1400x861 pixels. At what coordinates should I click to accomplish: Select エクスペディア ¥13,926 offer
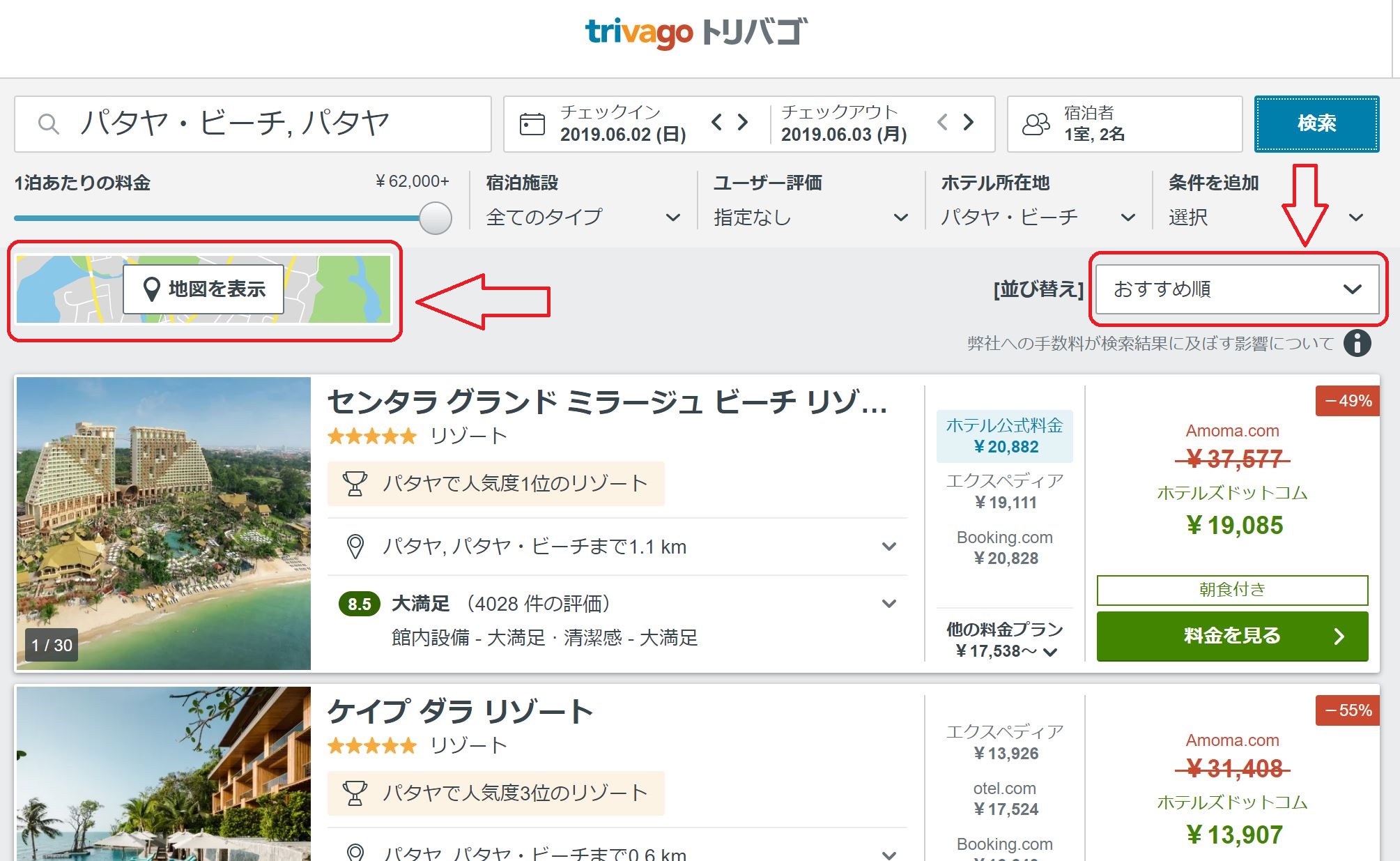1004,742
